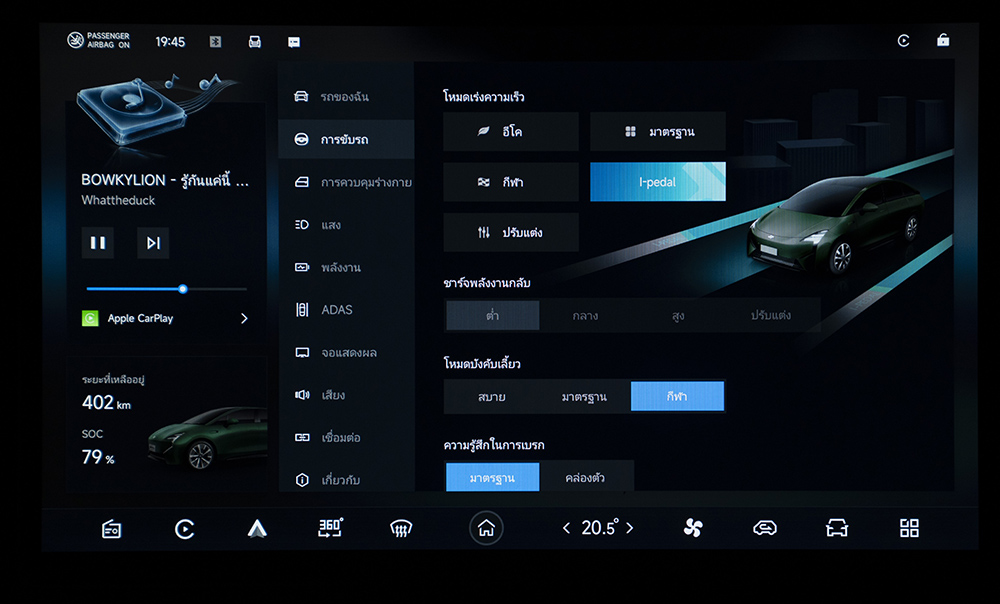
Task: Tap the fan speed icon
Action: (x=693, y=528)
